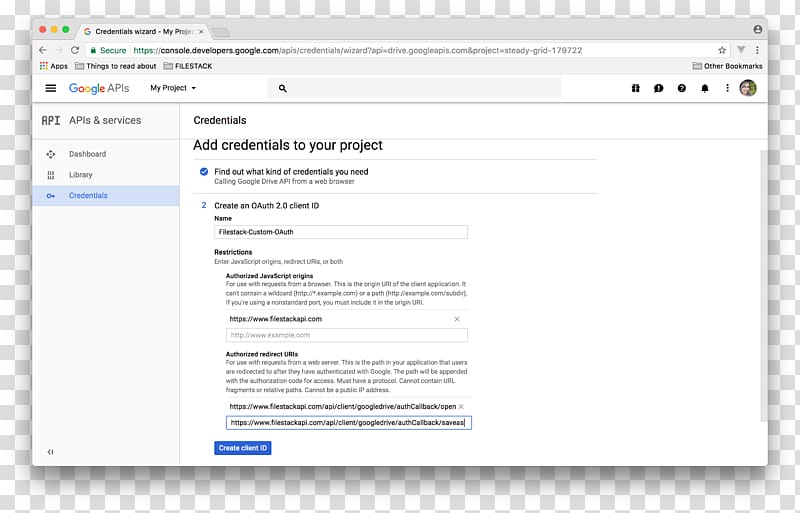Expand the My Project selector
This screenshot has height=513, width=800.
[173, 88]
